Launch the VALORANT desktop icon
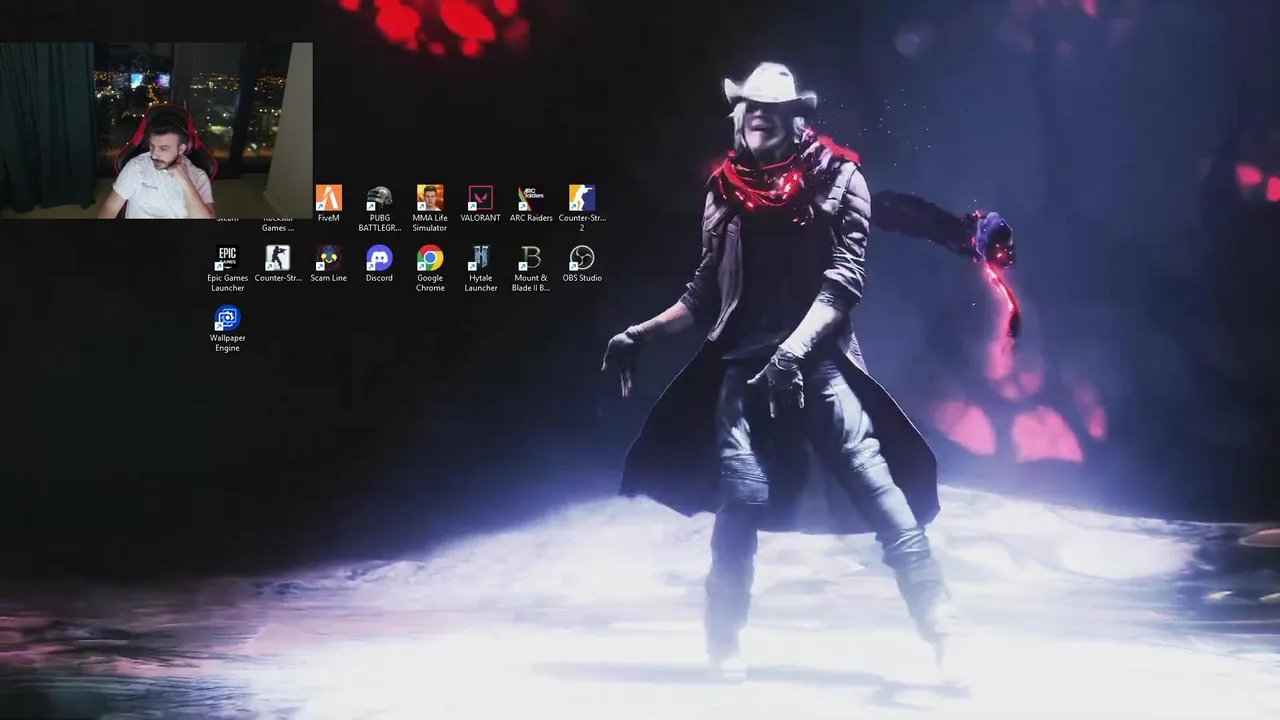This screenshot has height=720, width=1280. pyautogui.click(x=480, y=198)
